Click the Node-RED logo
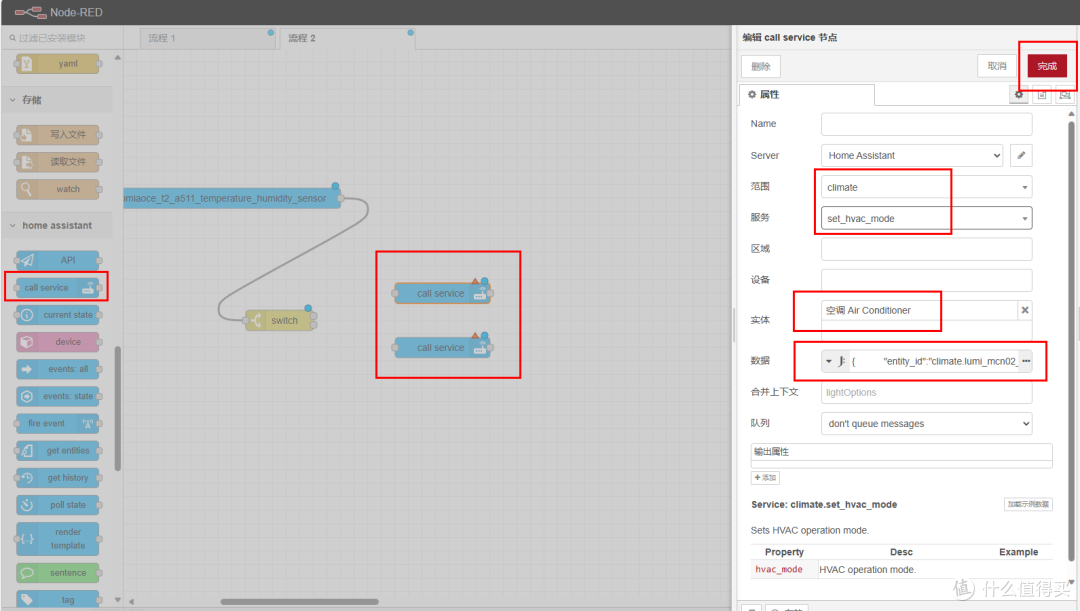Viewport: 1080px width, 611px height. (x=59, y=12)
